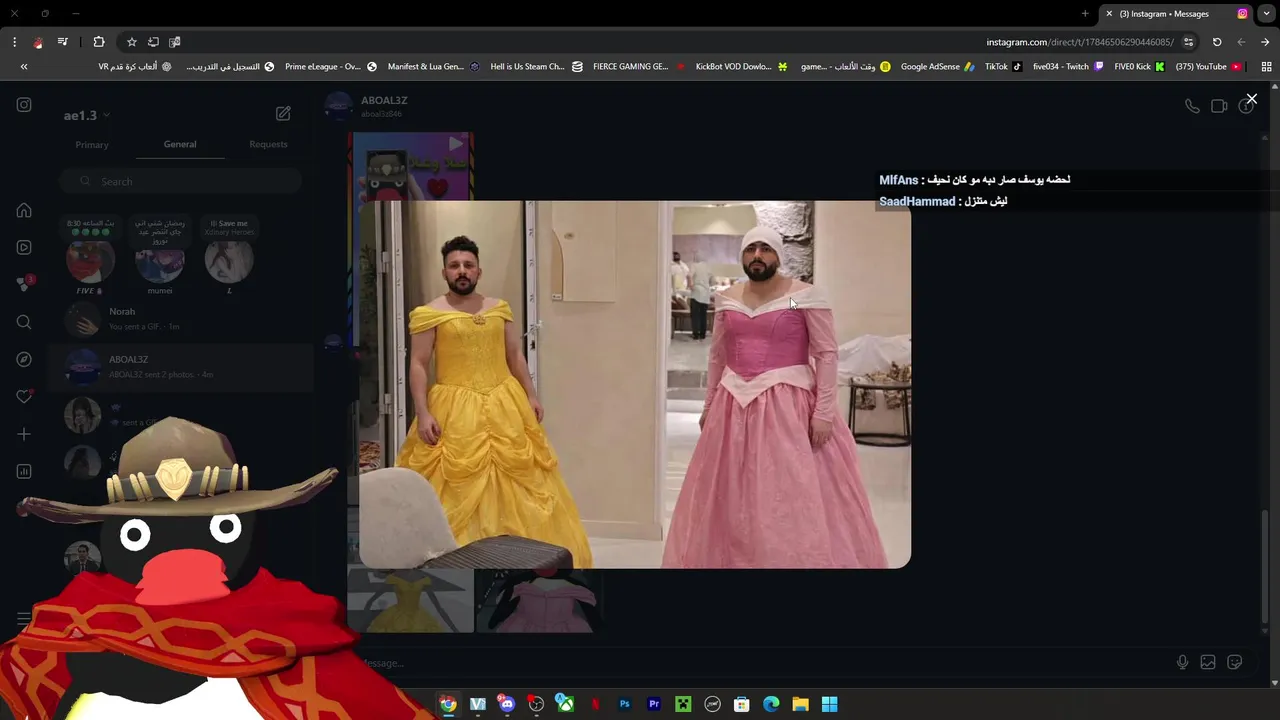Select the yellow dress photo thumbnail
Viewport: 1280px width, 720px height.
[x=411, y=601]
